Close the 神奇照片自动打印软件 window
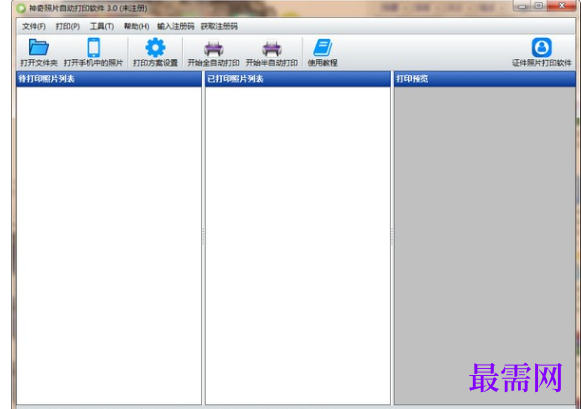This screenshot has height=409, width=581. (x=561, y=6)
